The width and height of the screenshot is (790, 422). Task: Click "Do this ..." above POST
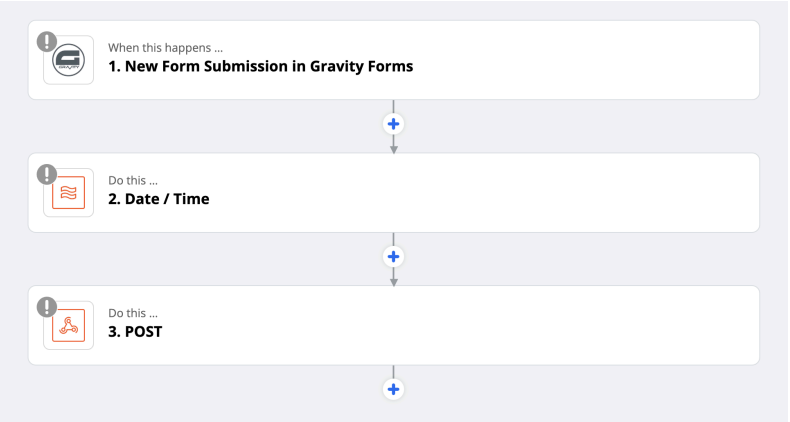(133, 313)
